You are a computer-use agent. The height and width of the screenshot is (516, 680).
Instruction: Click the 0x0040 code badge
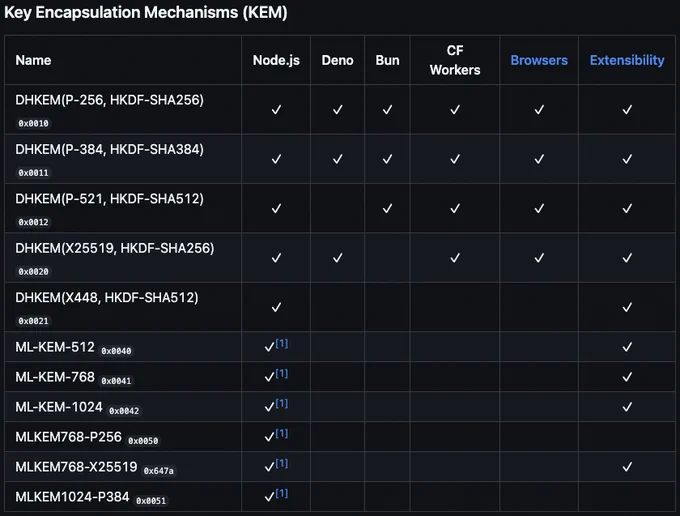[x=116, y=351]
